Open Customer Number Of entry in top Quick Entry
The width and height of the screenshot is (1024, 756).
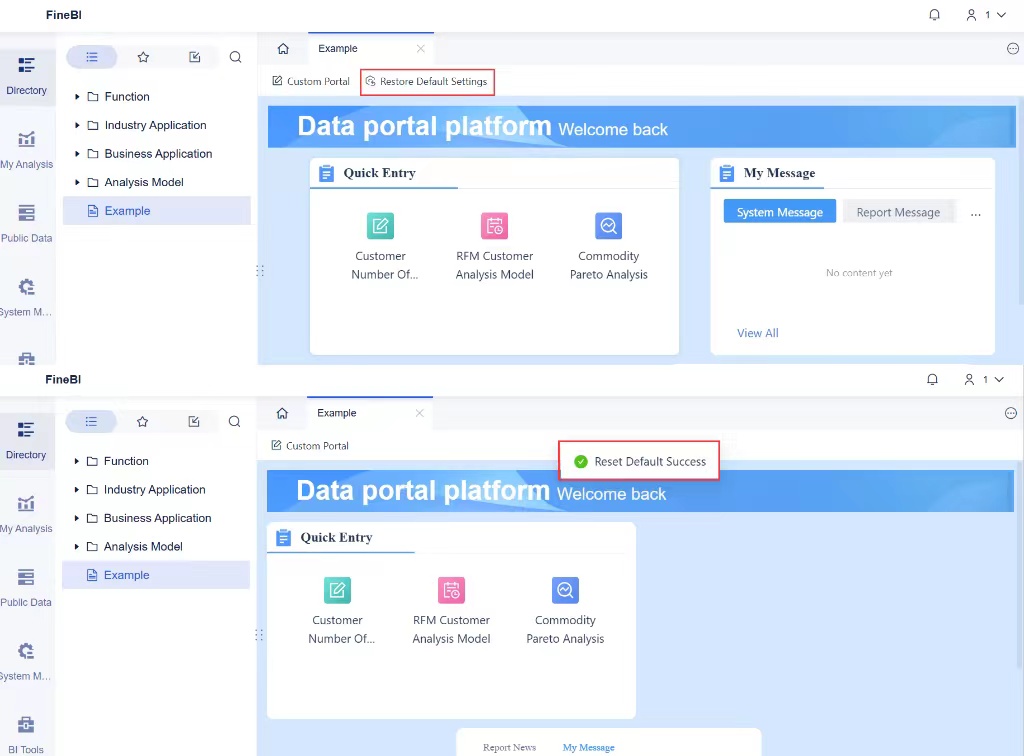pyautogui.click(x=380, y=246)
